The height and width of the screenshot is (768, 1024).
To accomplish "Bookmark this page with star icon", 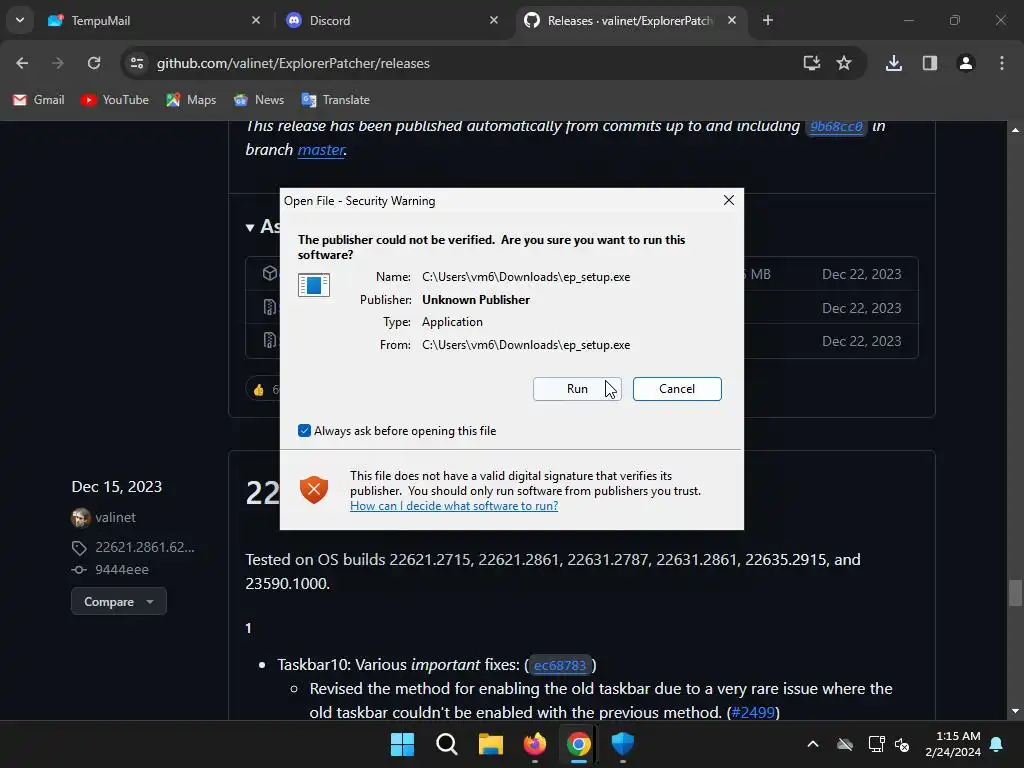I will click(x=844, y=63).
